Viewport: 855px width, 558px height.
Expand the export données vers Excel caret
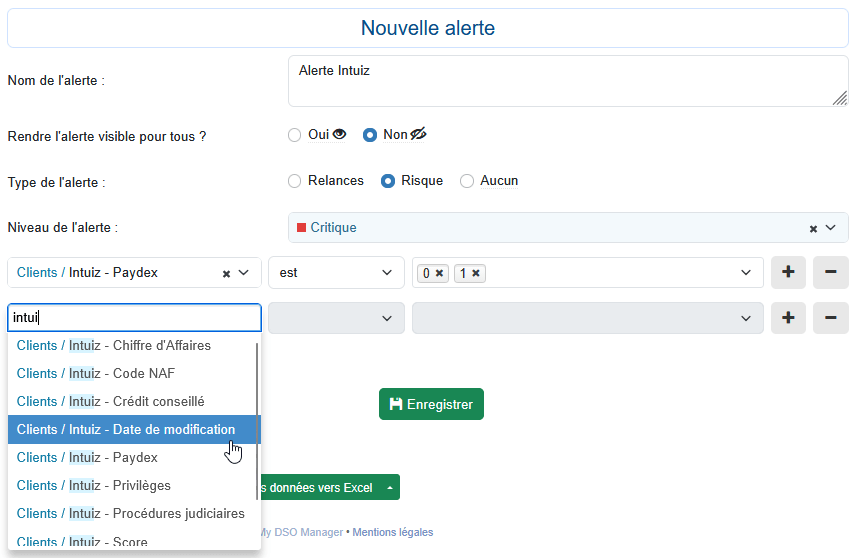[390, 488]
